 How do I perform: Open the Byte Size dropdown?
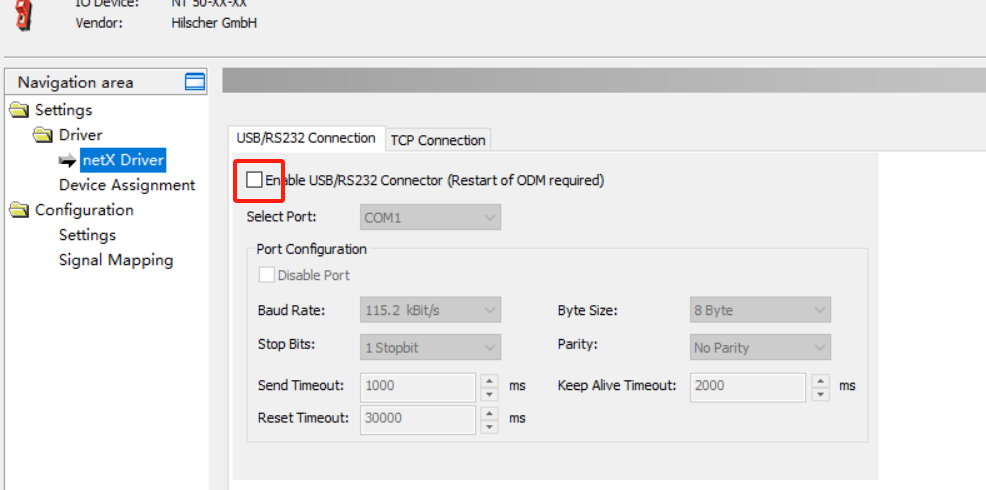[x=760, y=310]
